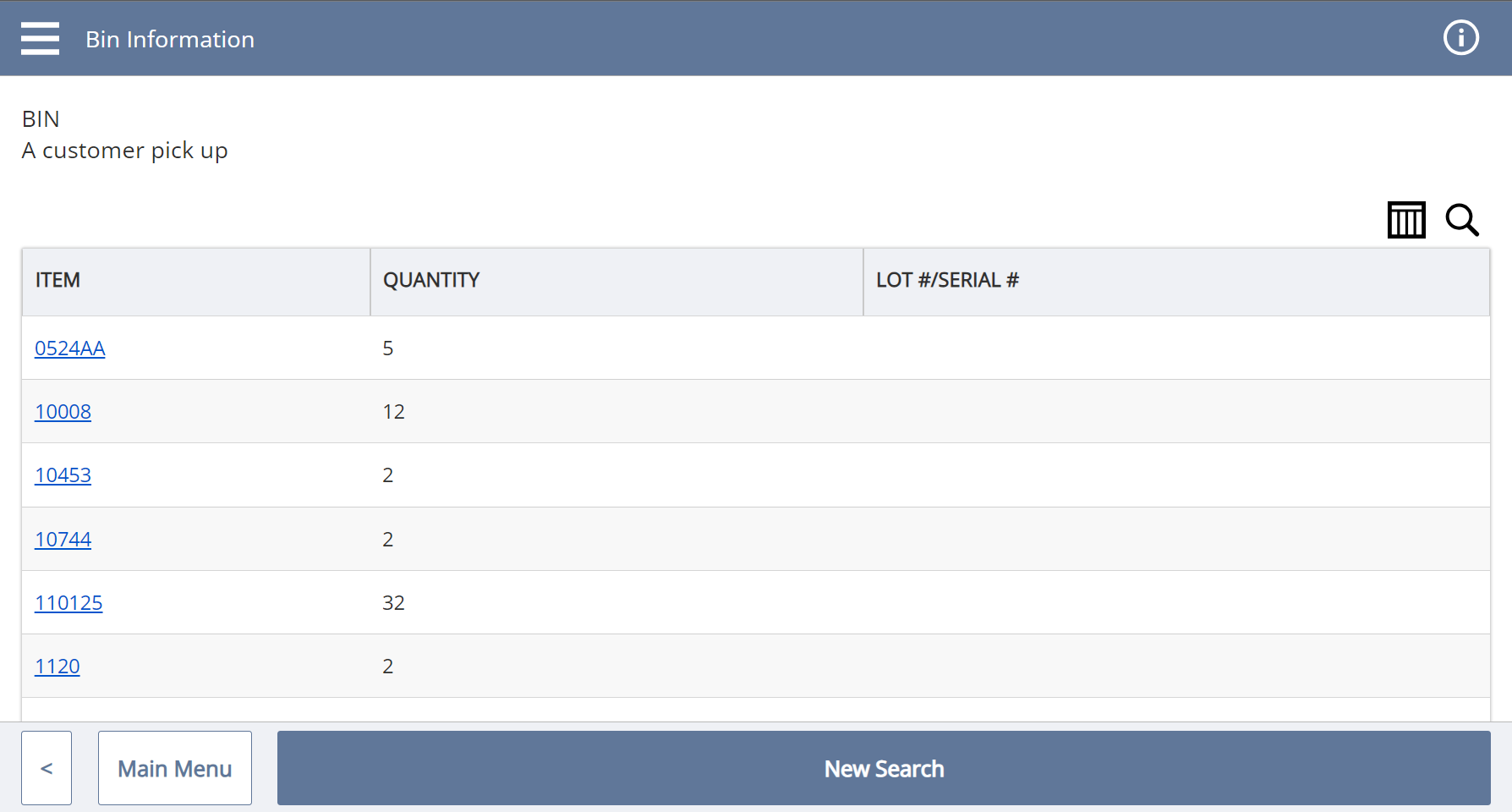
Task: Click the Bin Information title
Action: [170, 39]
